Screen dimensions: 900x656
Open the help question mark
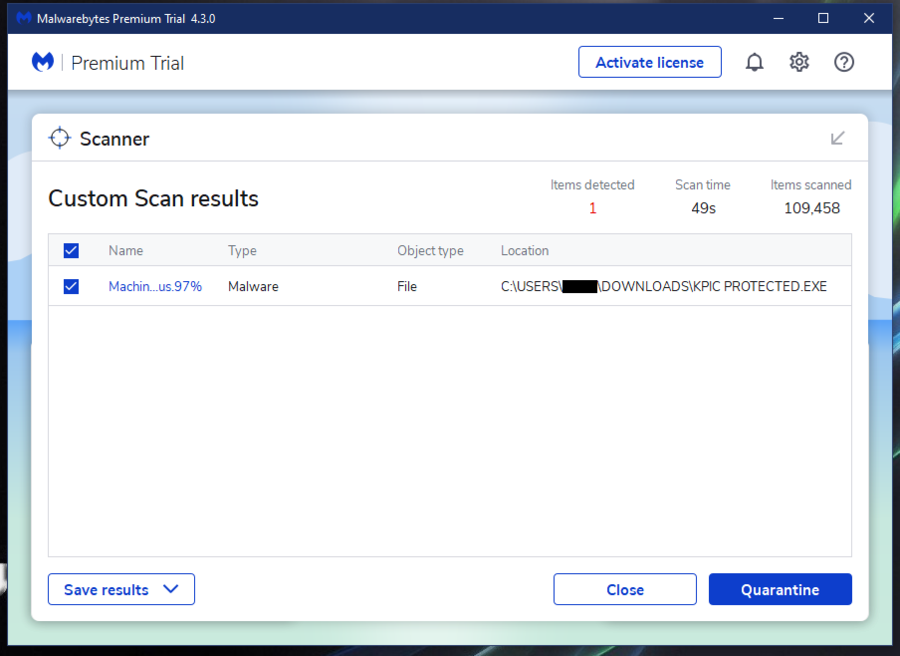tap(844, 62)
